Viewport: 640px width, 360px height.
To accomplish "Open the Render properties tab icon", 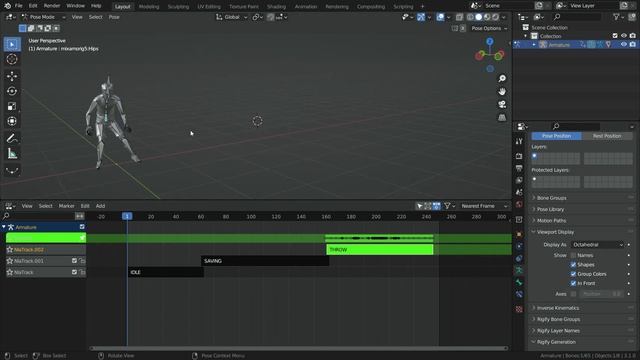I will [x=519, y=156].
